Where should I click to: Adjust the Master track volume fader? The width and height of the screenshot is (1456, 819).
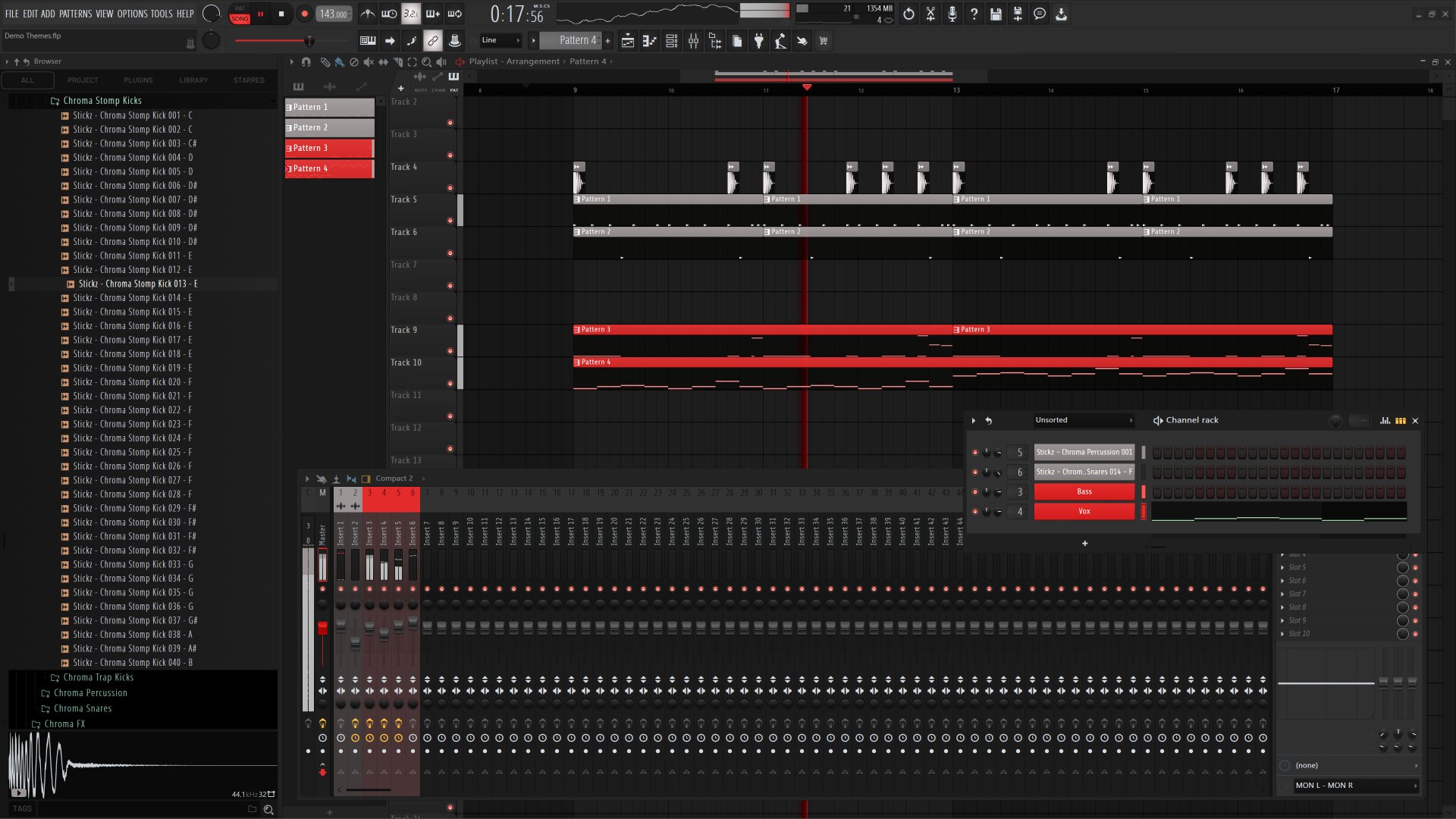[x=322, y=628]
